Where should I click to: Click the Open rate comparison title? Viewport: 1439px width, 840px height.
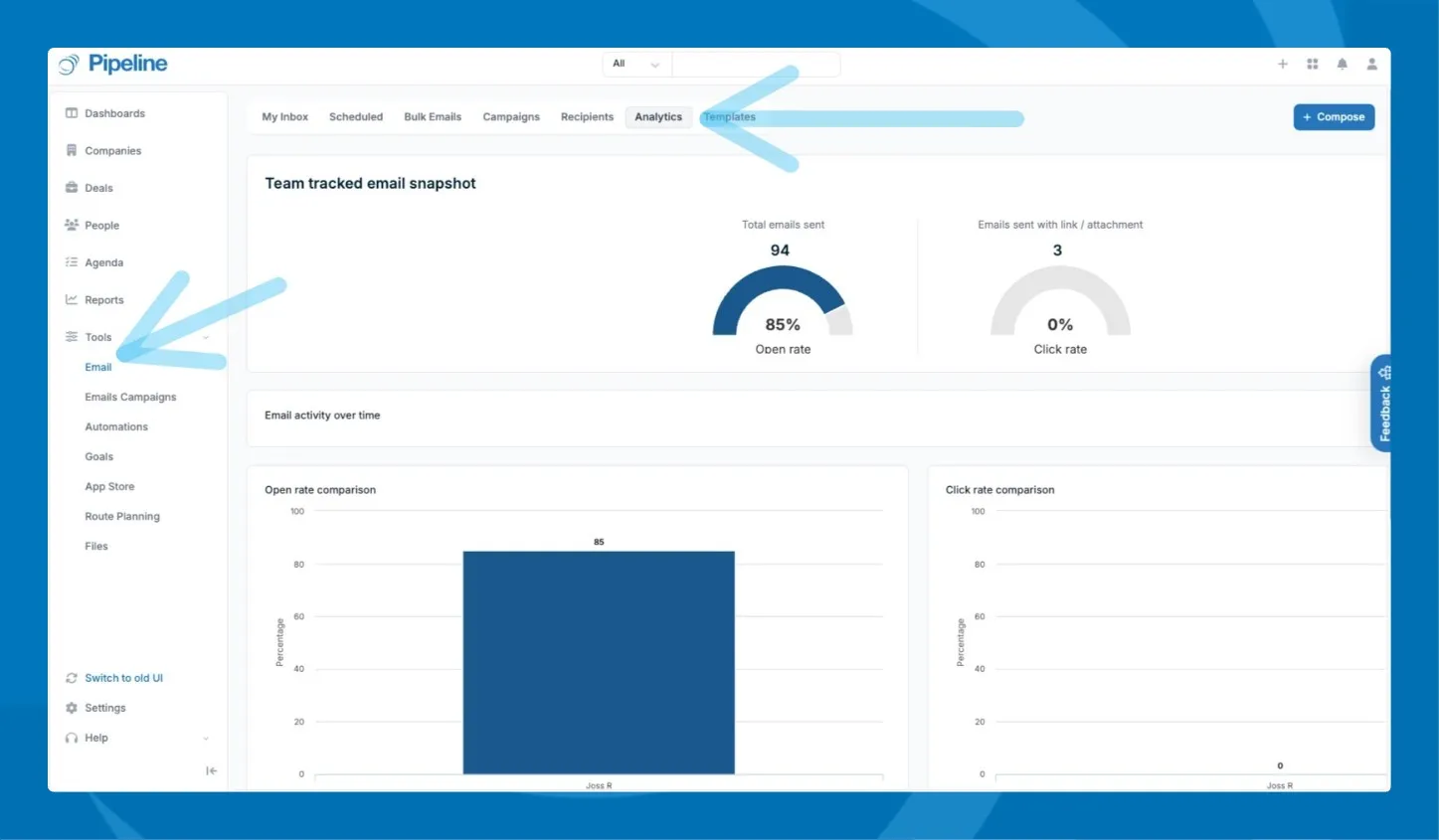click(320, 490)
